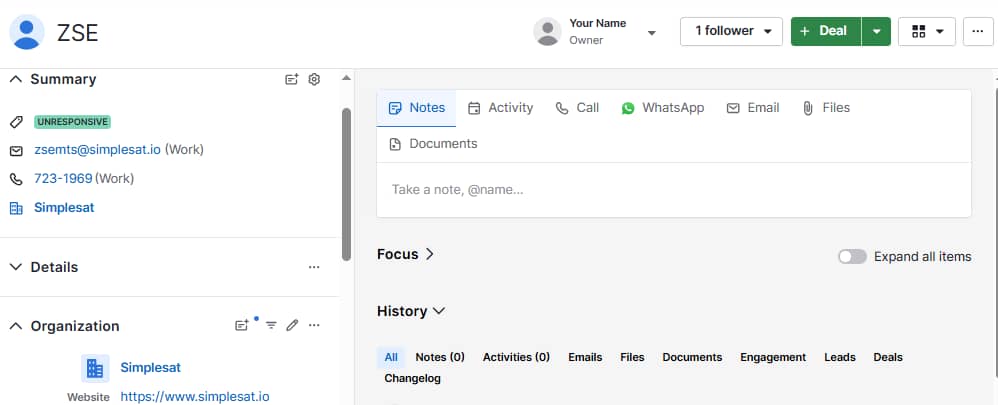Switch to the Email tab
998x405 pixels.
(753, 108)
